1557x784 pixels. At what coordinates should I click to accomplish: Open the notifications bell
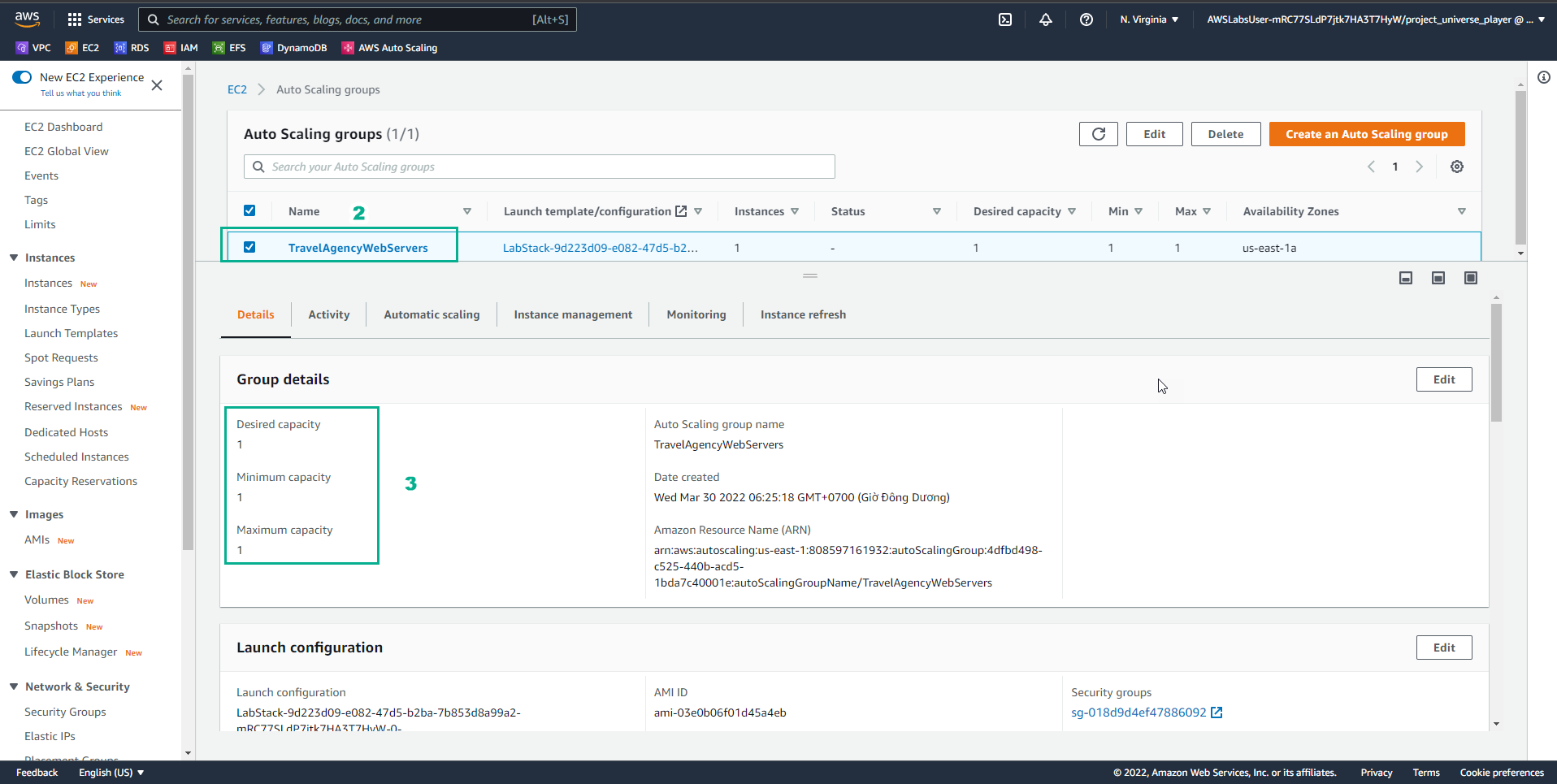point(1046,19)
